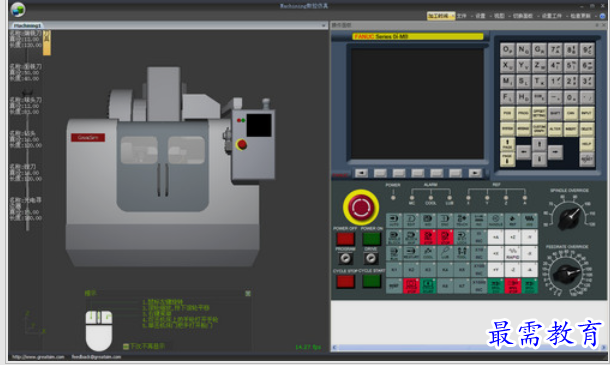This screenshot has height=365, width=610.
Task: Click the red emergency stop on the 3D machine
Action: 242,144
